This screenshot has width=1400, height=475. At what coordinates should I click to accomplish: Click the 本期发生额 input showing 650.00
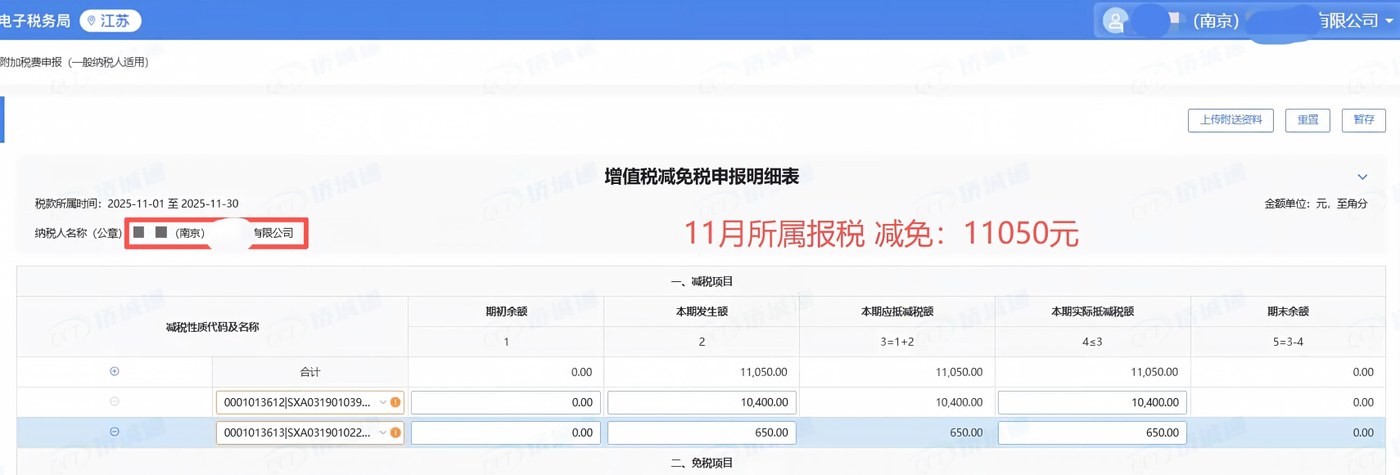point(702,433)
